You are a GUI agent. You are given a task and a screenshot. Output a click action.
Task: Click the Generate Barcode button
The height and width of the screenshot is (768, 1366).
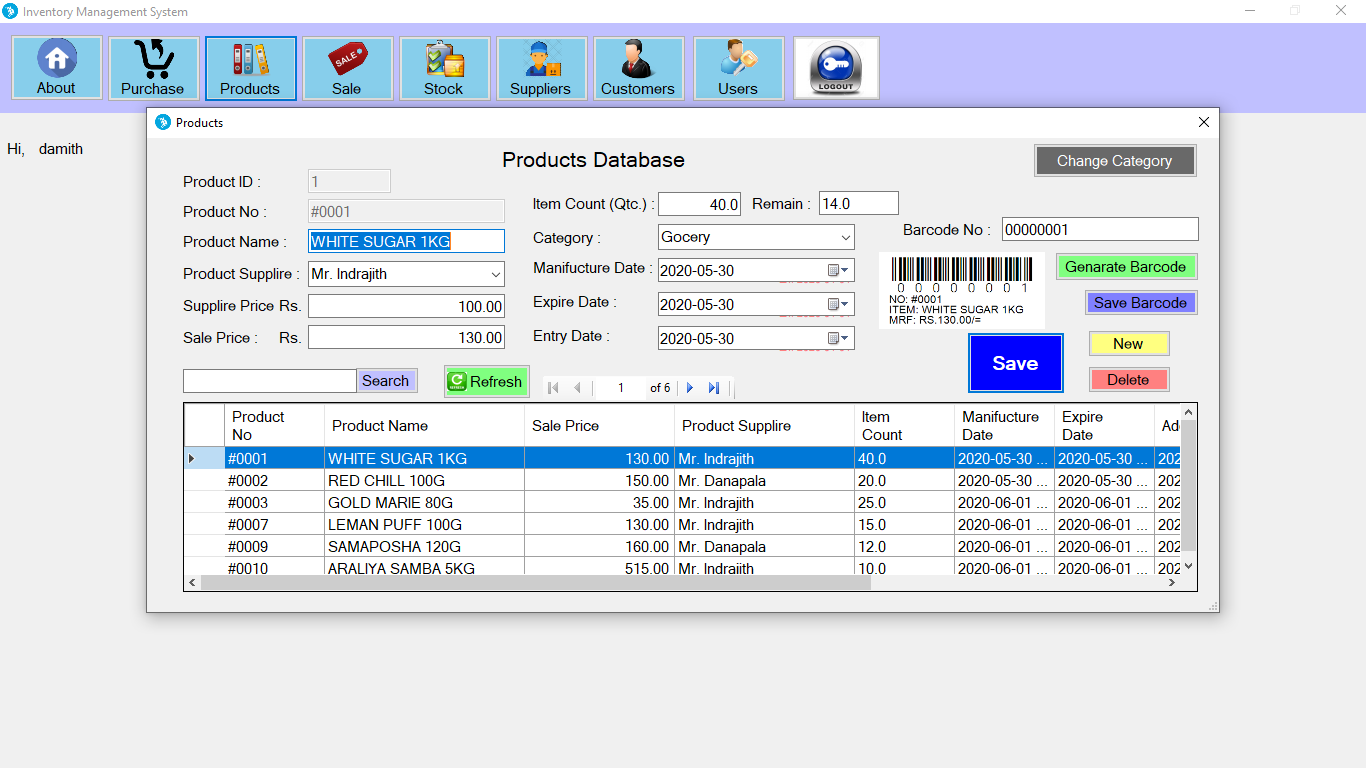(1126, 267)
